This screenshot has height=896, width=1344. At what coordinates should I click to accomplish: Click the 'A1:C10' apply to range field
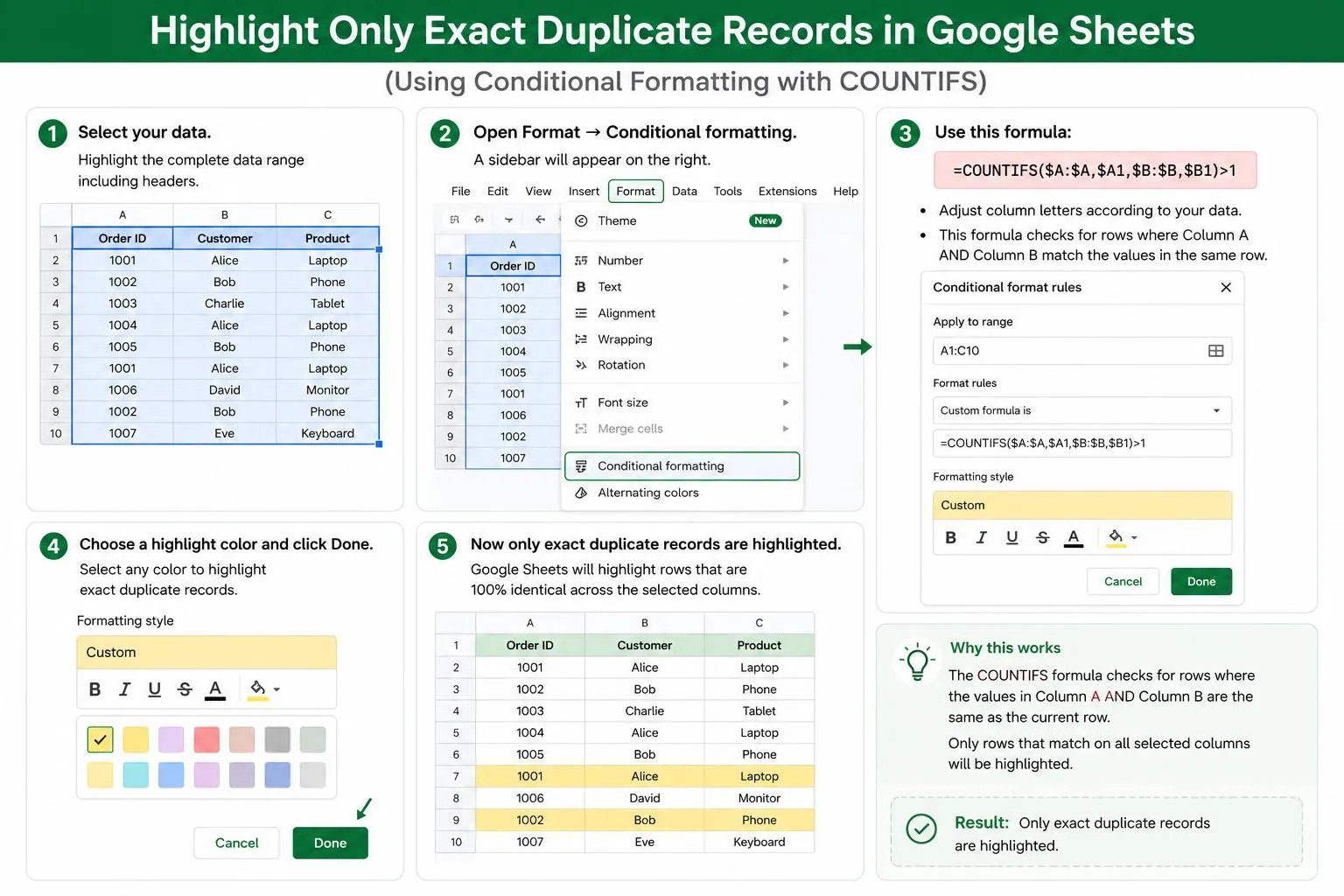[x=1082, y=351]
